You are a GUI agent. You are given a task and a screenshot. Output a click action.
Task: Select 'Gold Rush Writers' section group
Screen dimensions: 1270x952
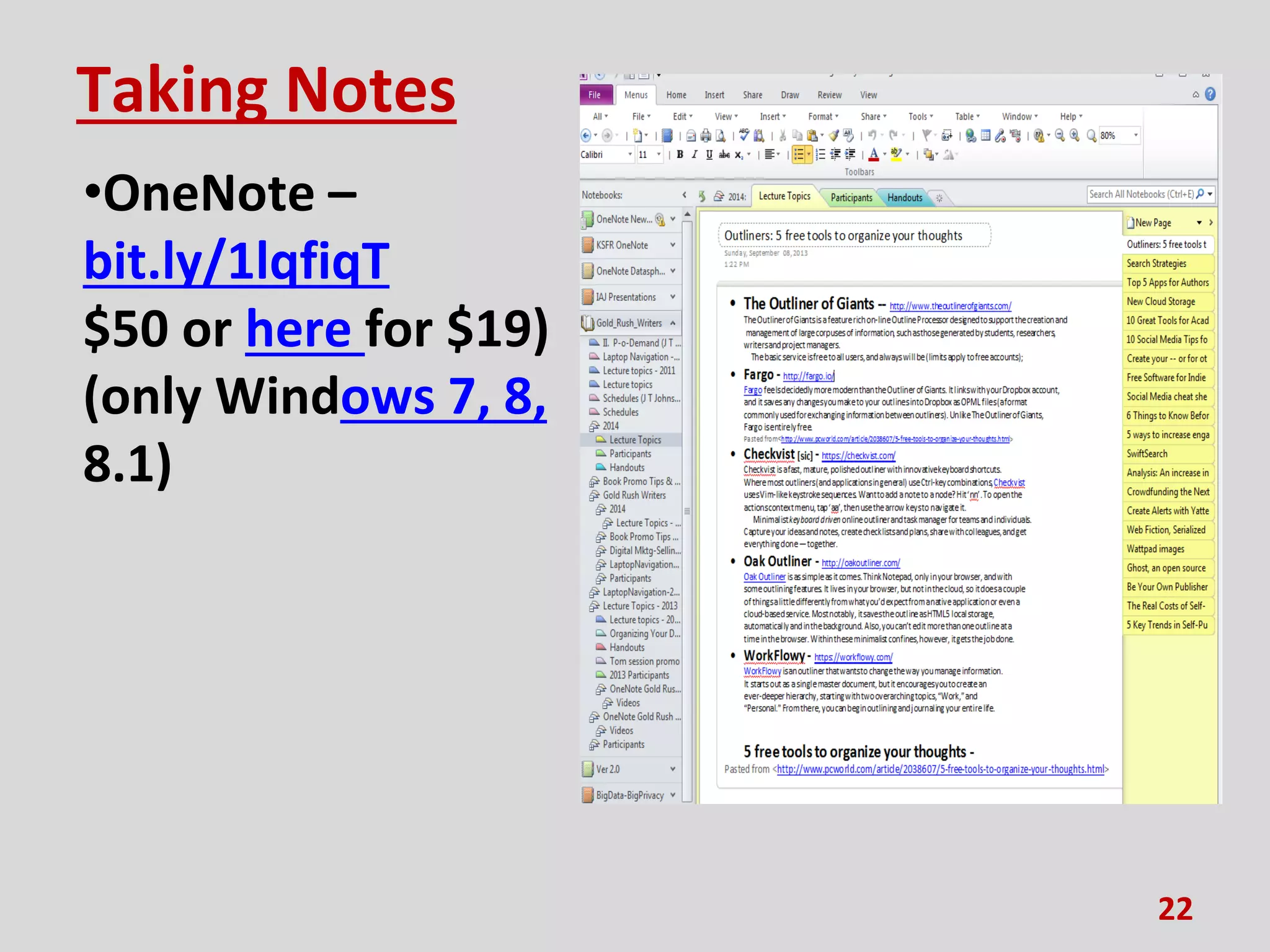pyautogui.click(x=634, y=495)
